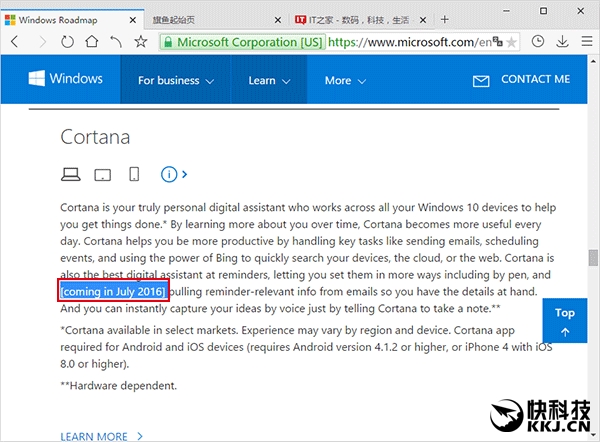600x442 pixels.
Task: Click the Top button to jump up
Action: pyautogui.click(x=564, y=320)
